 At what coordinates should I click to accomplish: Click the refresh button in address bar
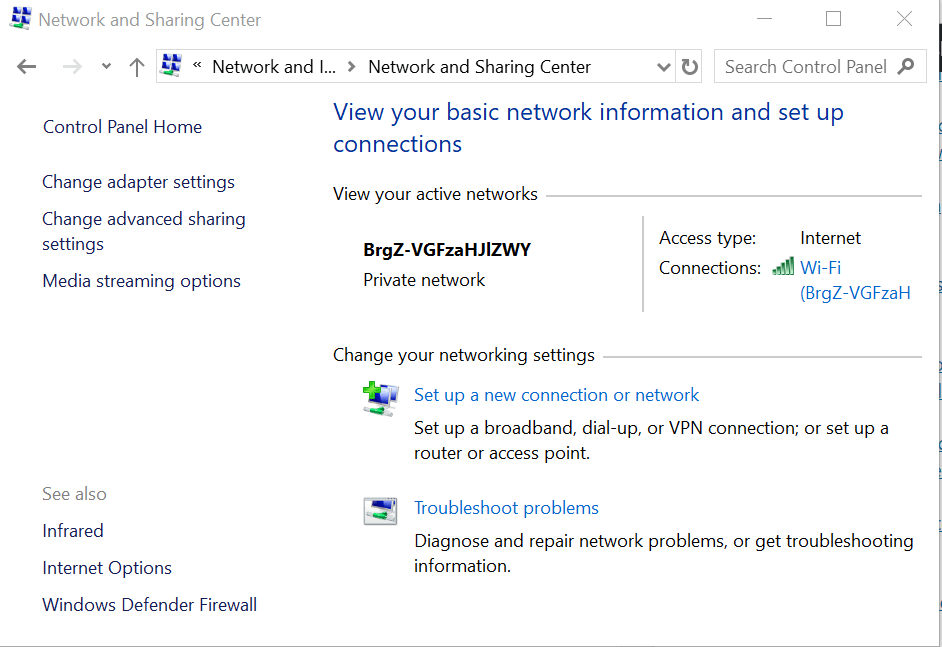[690, 67]
